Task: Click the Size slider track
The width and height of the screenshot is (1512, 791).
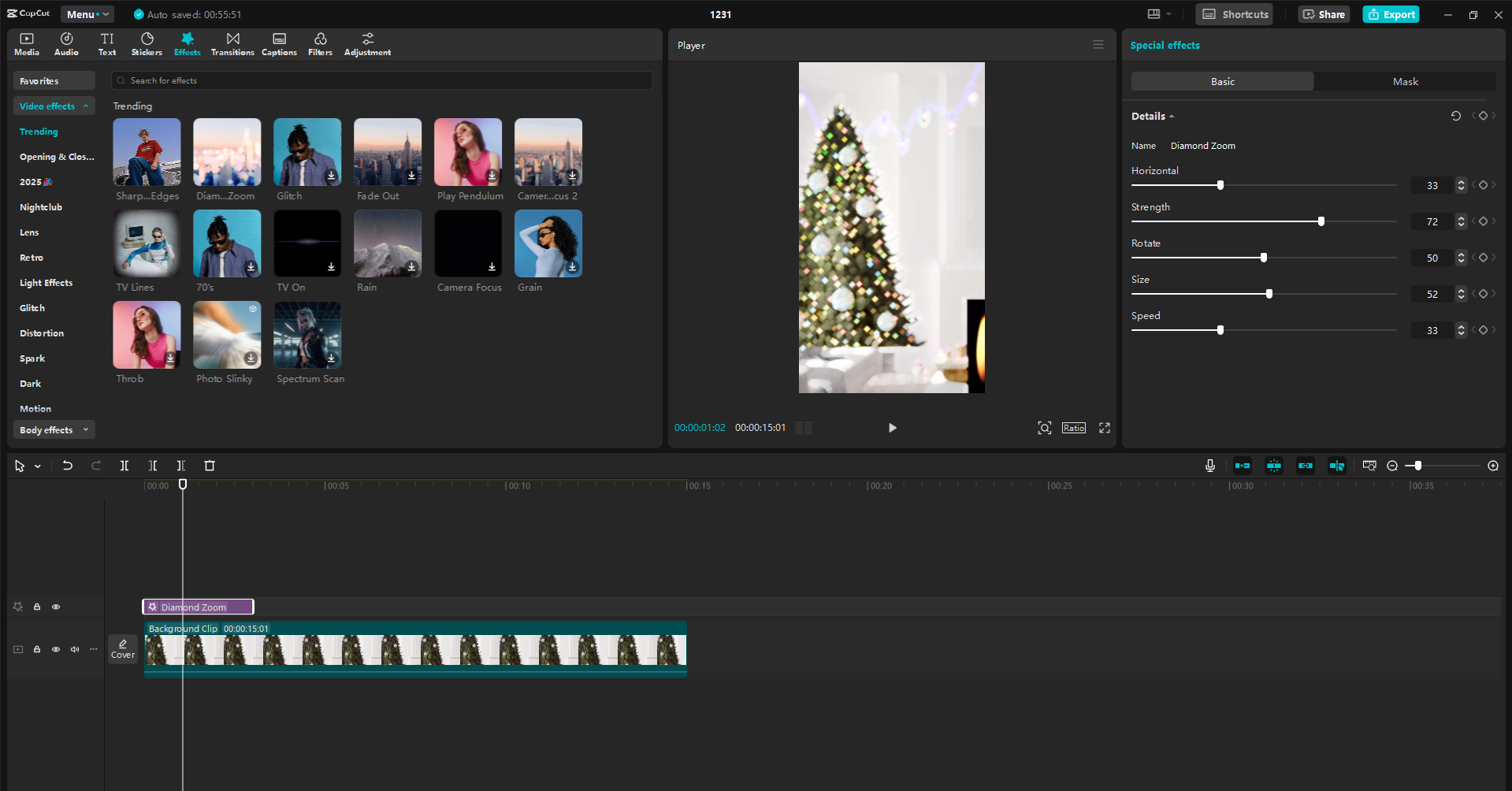Action: point(1264,294)
